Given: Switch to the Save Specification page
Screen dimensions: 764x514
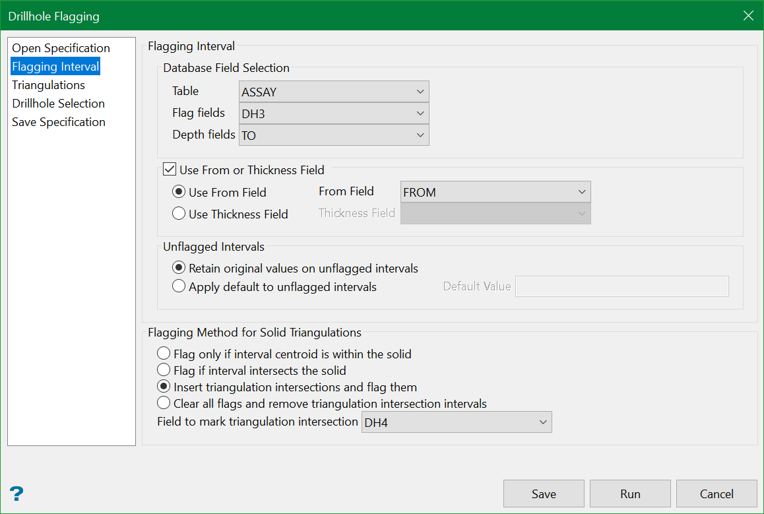Looking at the screenshot, I should click(58, 122).
